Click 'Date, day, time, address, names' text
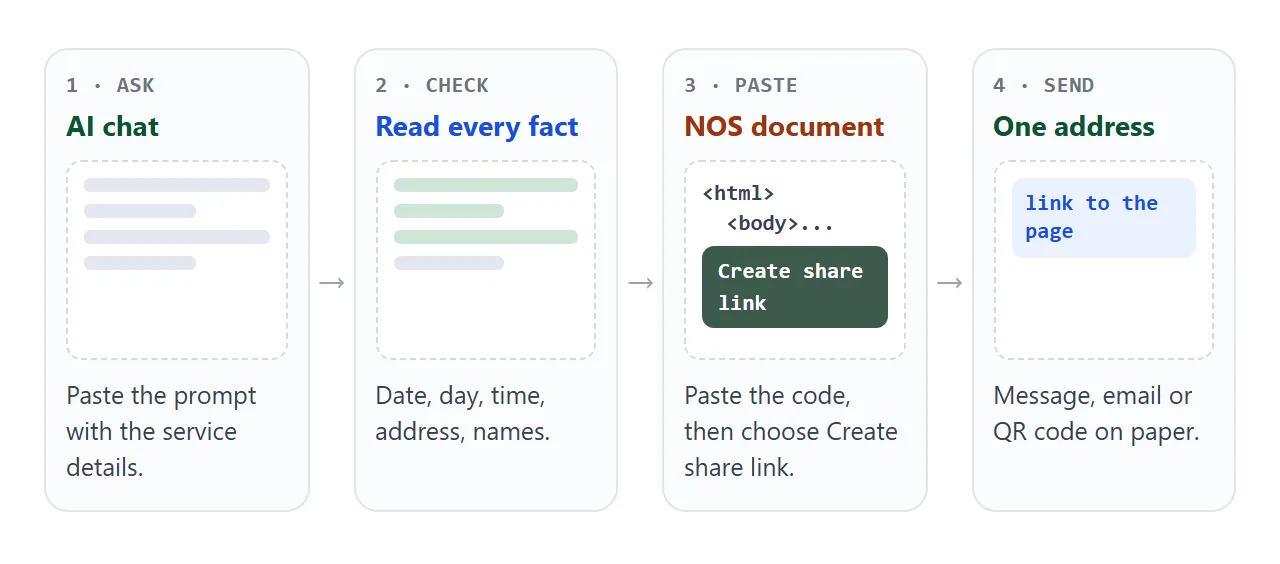Screen dimensions: 1280x564 pyautogui.click(x=462, y=414)
